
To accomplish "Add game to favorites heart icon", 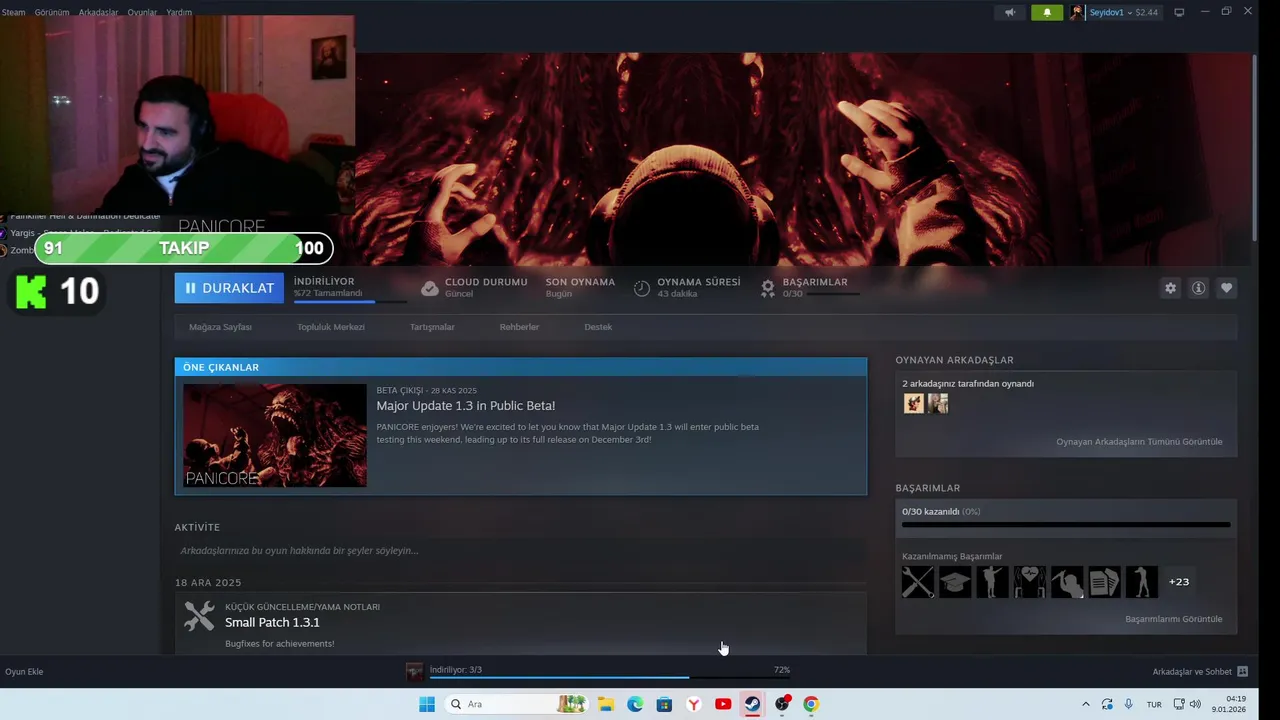I will (x=1226, y=288).
